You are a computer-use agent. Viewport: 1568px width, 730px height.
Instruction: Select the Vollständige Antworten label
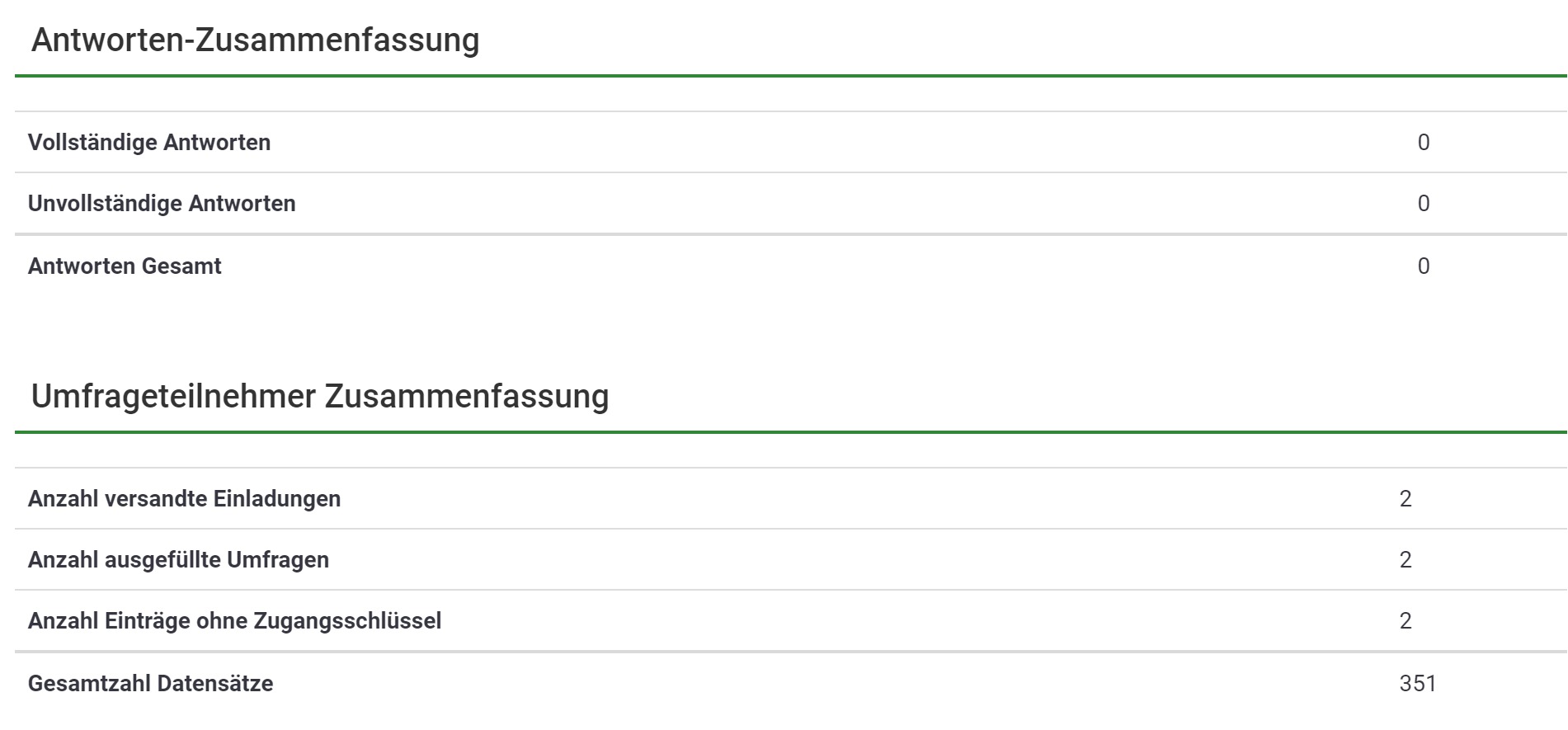click(x=149, y=143)
